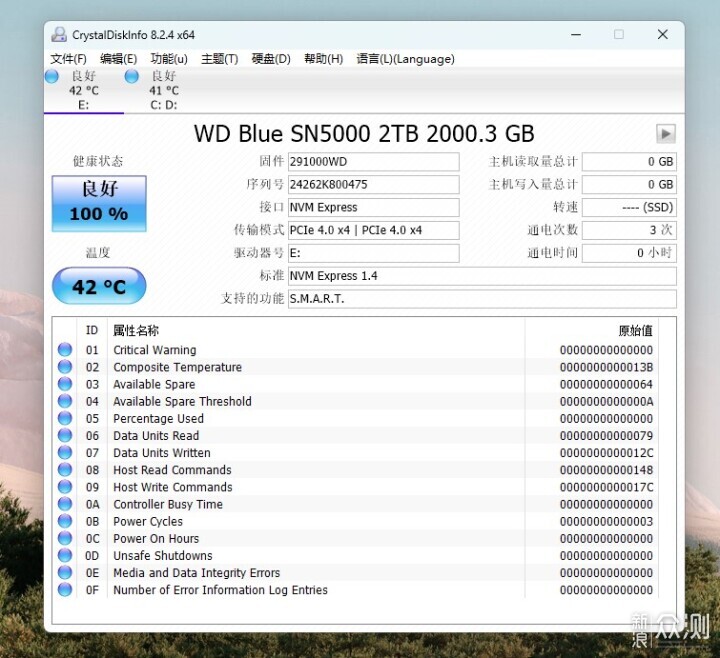Open the 文件(F) menu
Image resolution: width=720 pixels, height=658 pixels.
pyautogui.click(x=68, y=59)
